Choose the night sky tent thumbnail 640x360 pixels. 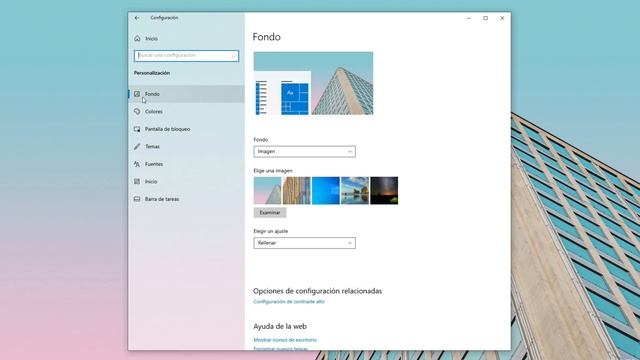tap(384, 191)
